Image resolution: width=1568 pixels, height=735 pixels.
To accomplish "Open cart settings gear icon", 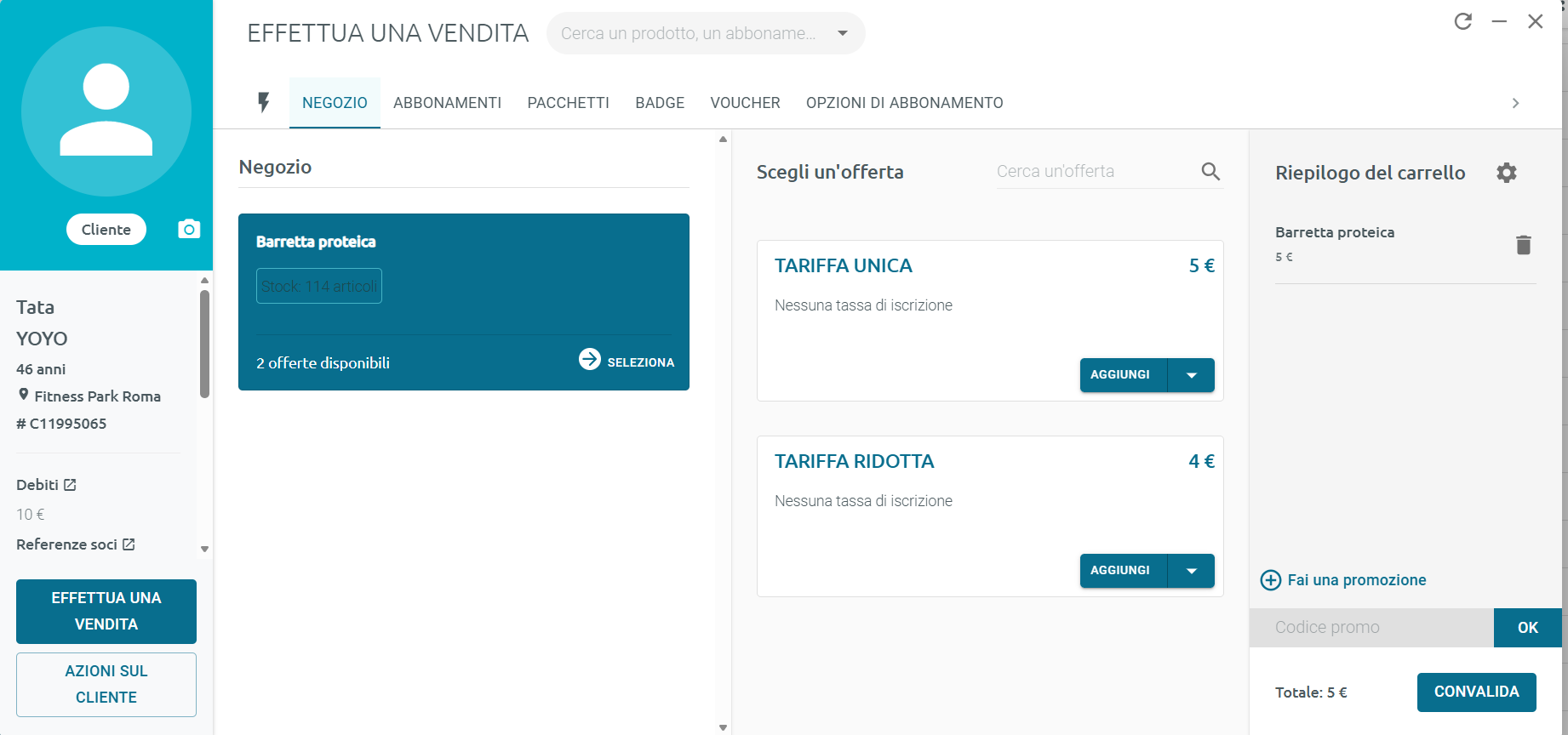I will (x=1507, y=173).
